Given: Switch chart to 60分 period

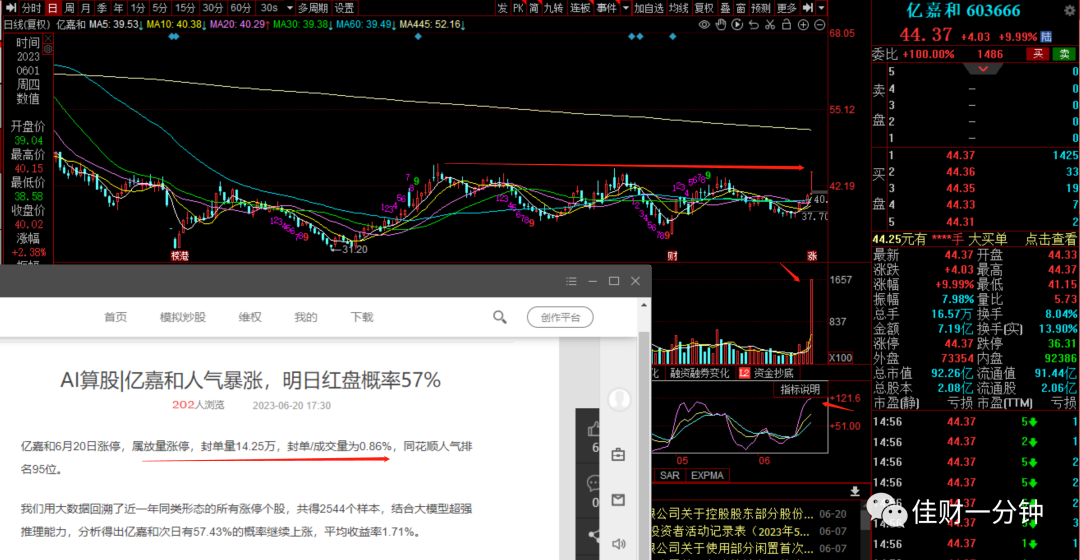Looking at the screenshot, I should [240, 8].
